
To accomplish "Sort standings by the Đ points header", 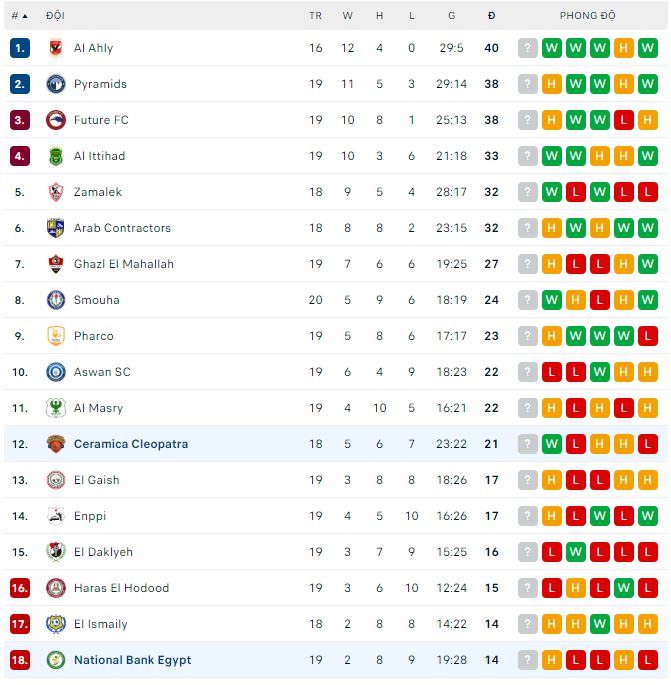I will (491, 16).
